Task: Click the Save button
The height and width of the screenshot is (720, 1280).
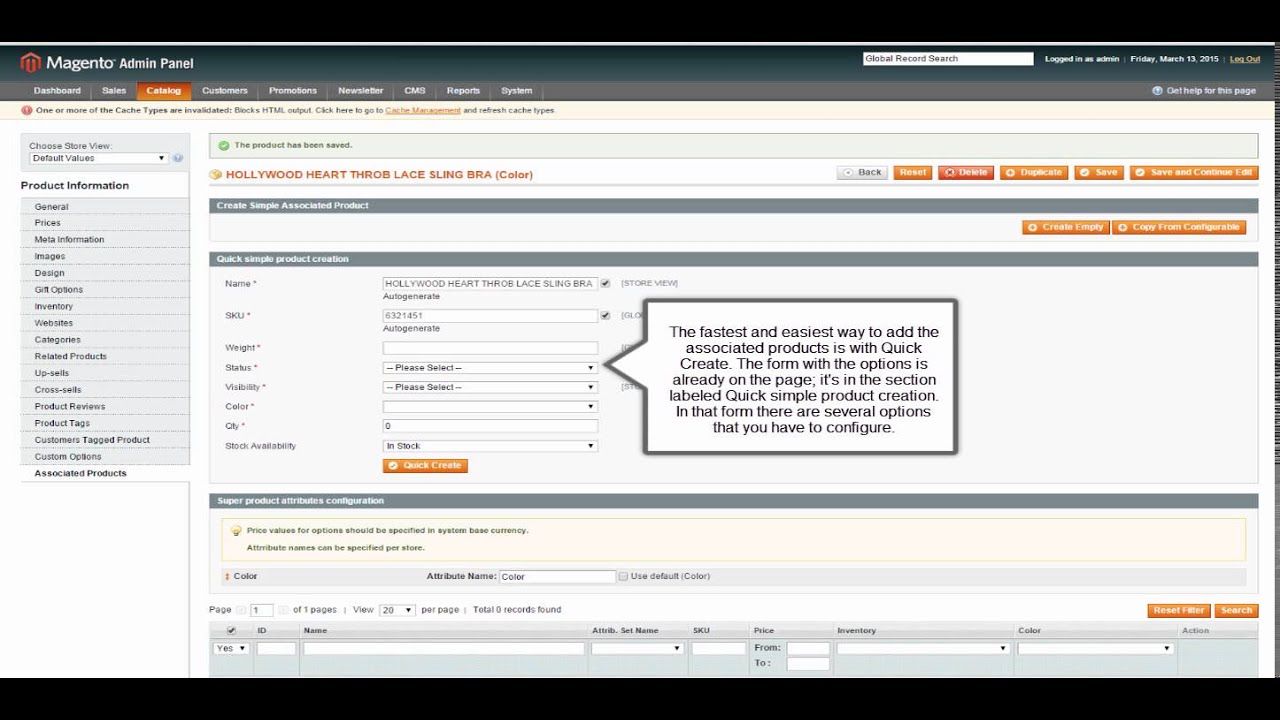Action: [x=1099, y=173]
